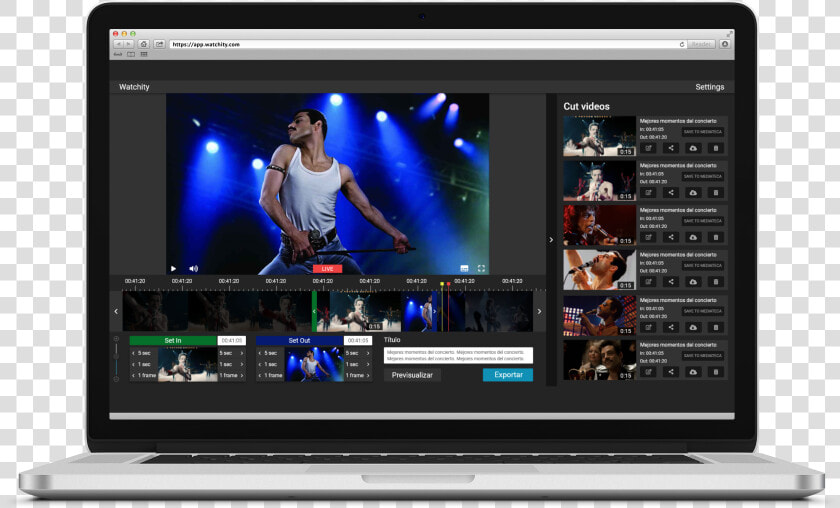Click the red LIVE badge
Image resolution: width=840 pixels, height=508 pixels.
(x=327, y=268)
